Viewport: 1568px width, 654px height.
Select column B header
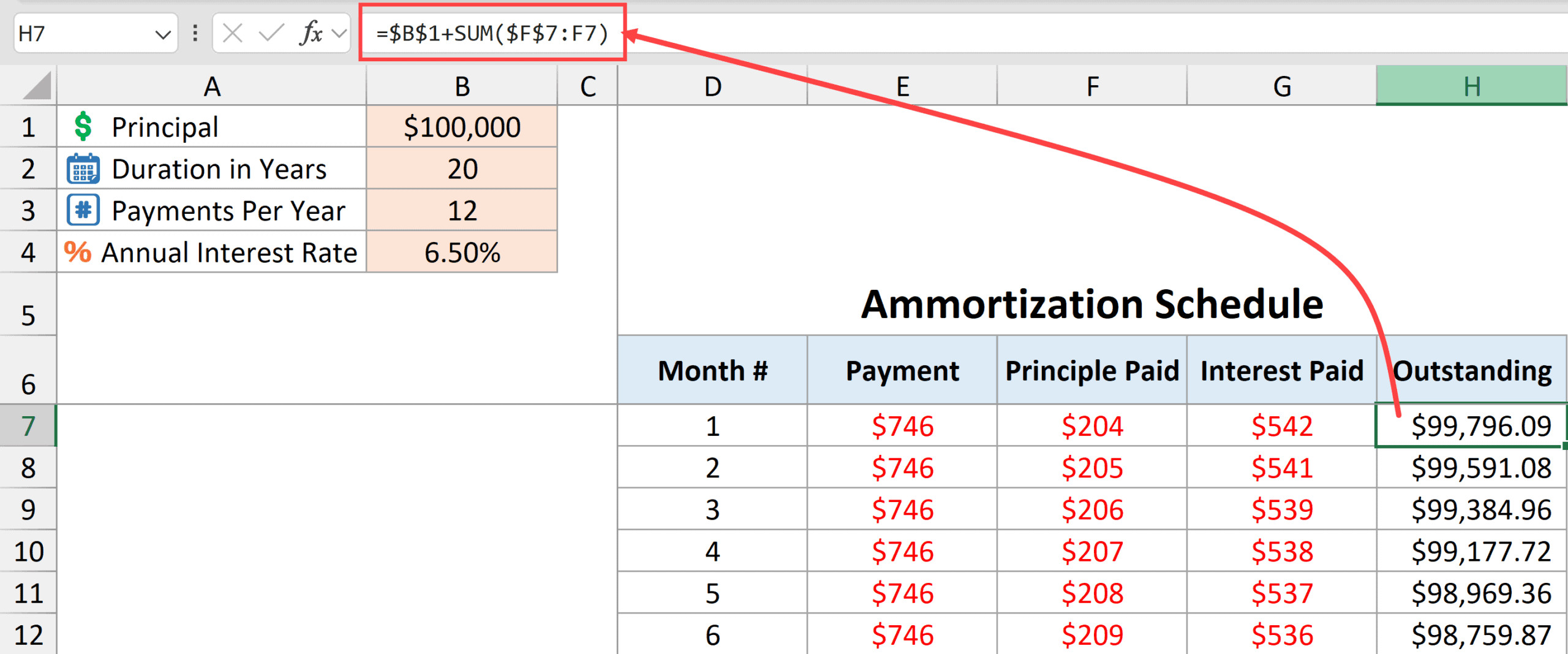(x=462, y=86)
